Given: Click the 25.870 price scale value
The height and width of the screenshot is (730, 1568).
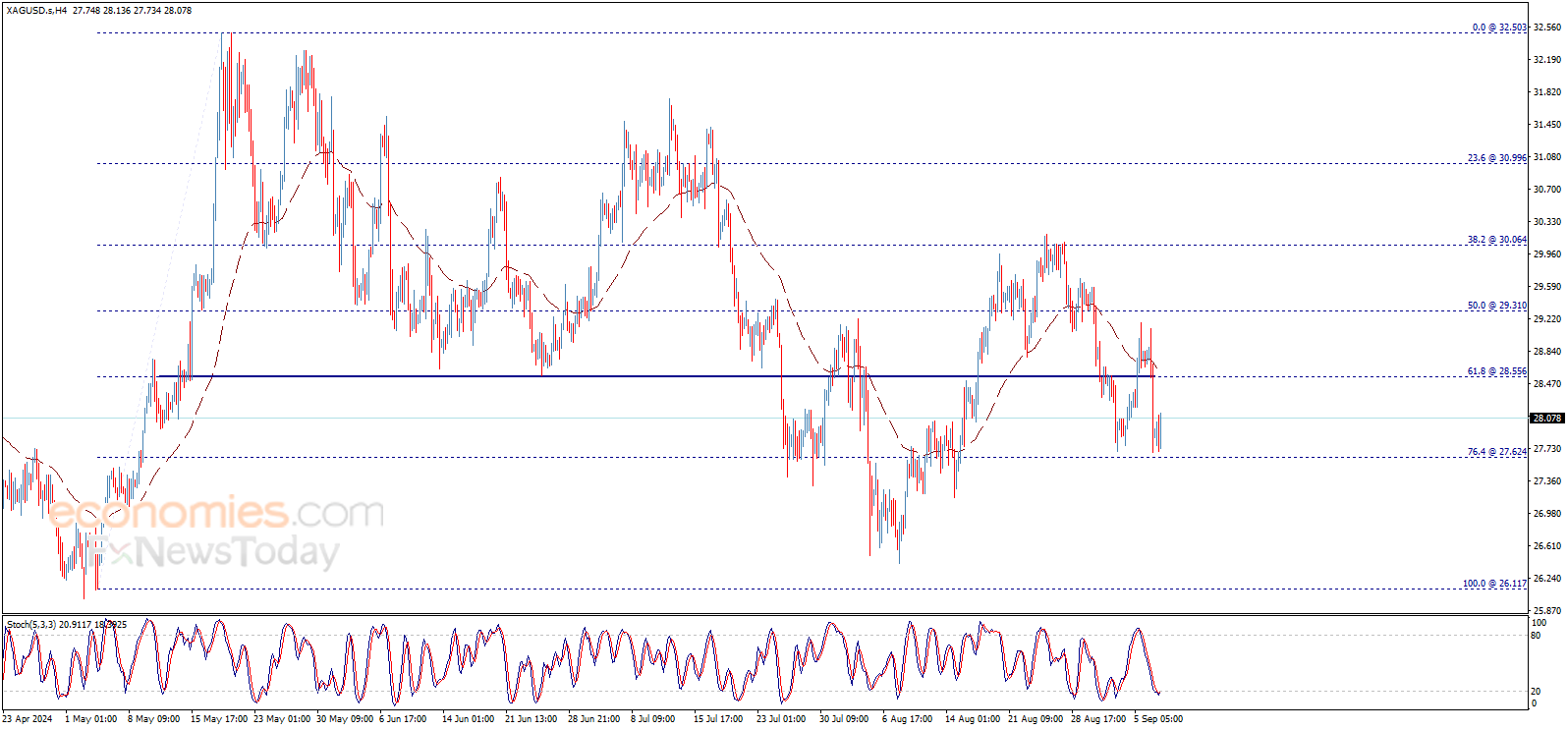Looking at the screenshot, I should [x=1546, y=610].
